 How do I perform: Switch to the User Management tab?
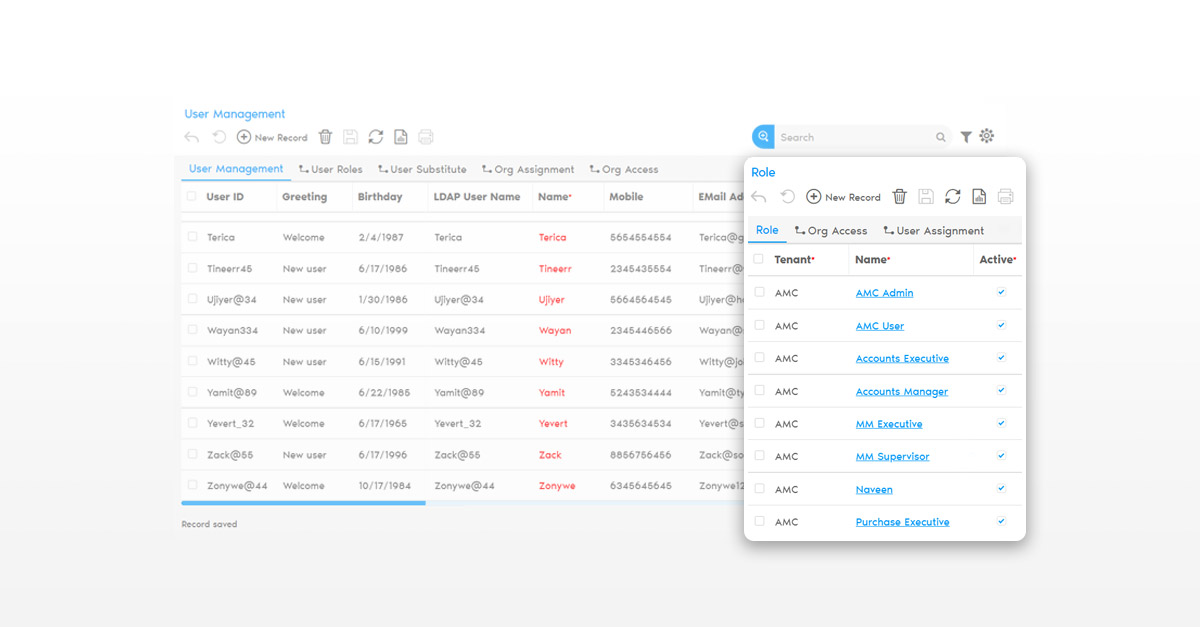pyautogui.click(x=236, y=169)
